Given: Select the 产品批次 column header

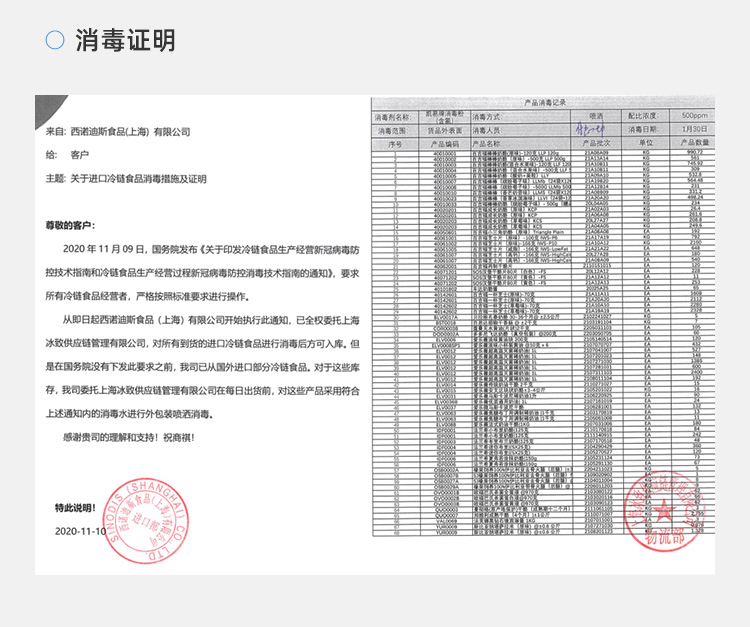Looking at the screenshot, I should 596,143.
